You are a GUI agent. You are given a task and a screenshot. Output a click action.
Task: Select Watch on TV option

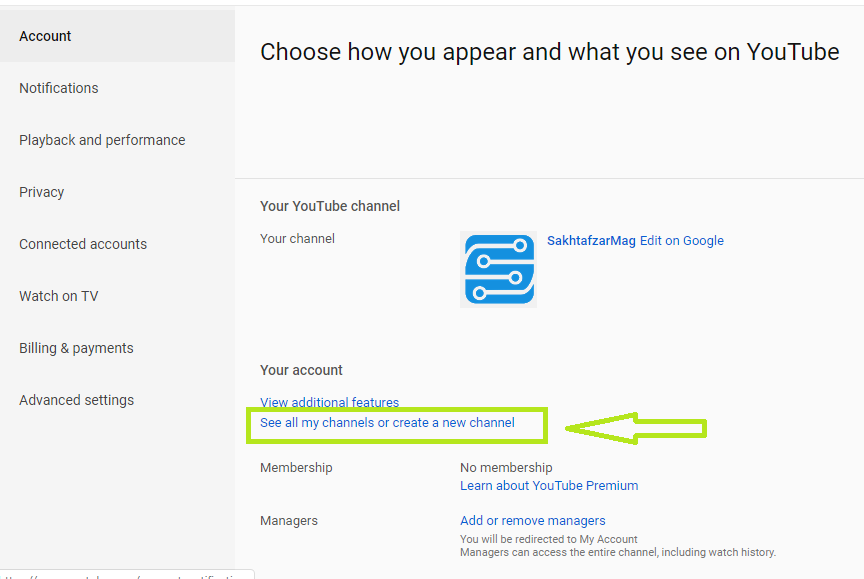(59, 296)
